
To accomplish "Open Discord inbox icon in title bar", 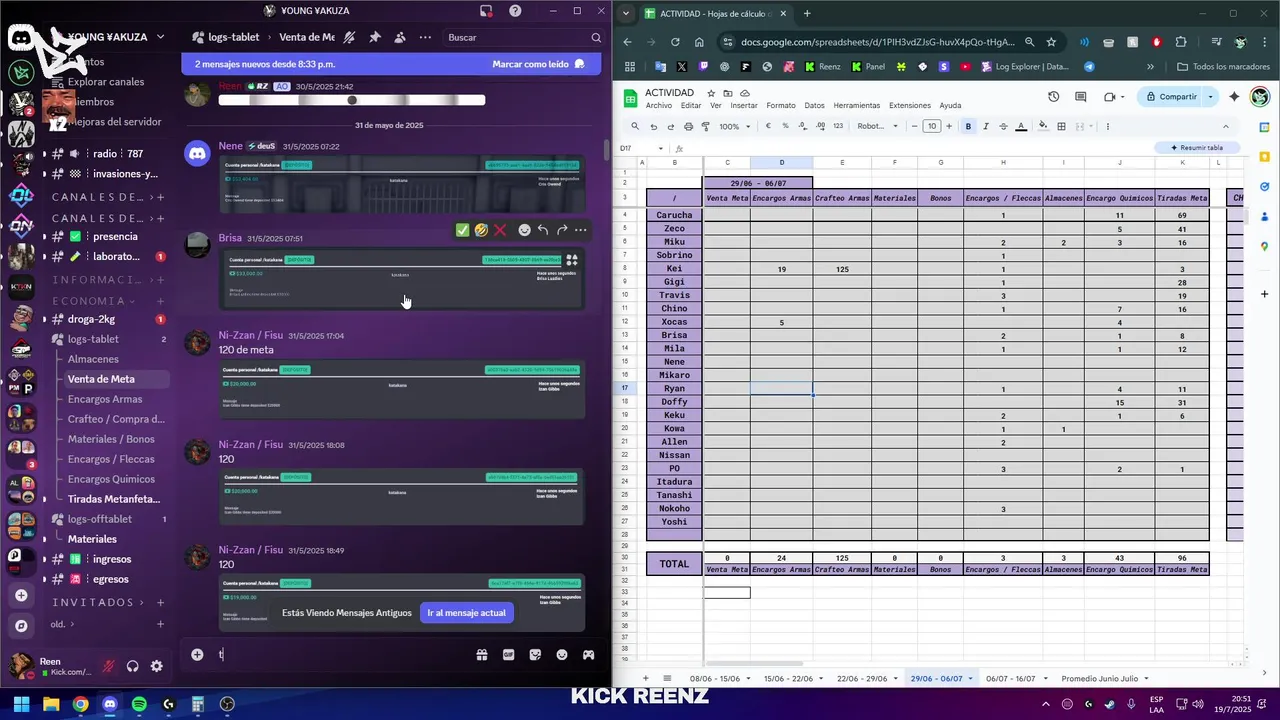I will pyautogui.click(x=486, y=11).
